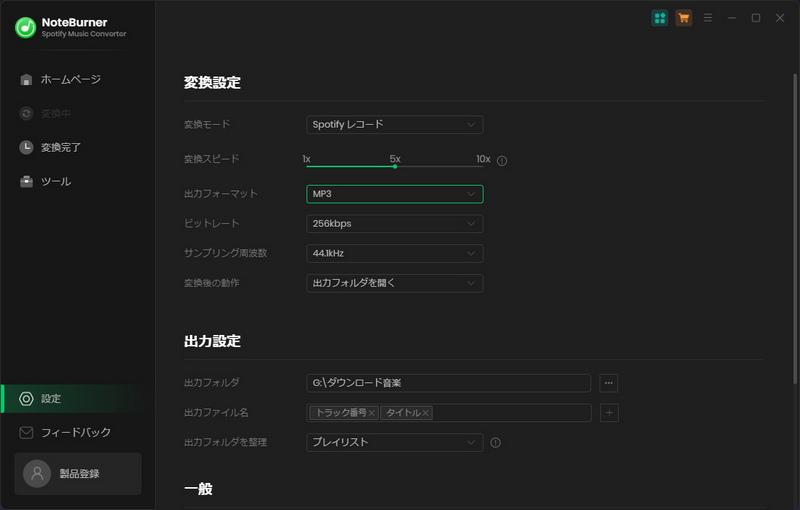This screenshot has width=800, height=510.
Task: Click the plus icon to add filename tag
Action: point(609,413)
